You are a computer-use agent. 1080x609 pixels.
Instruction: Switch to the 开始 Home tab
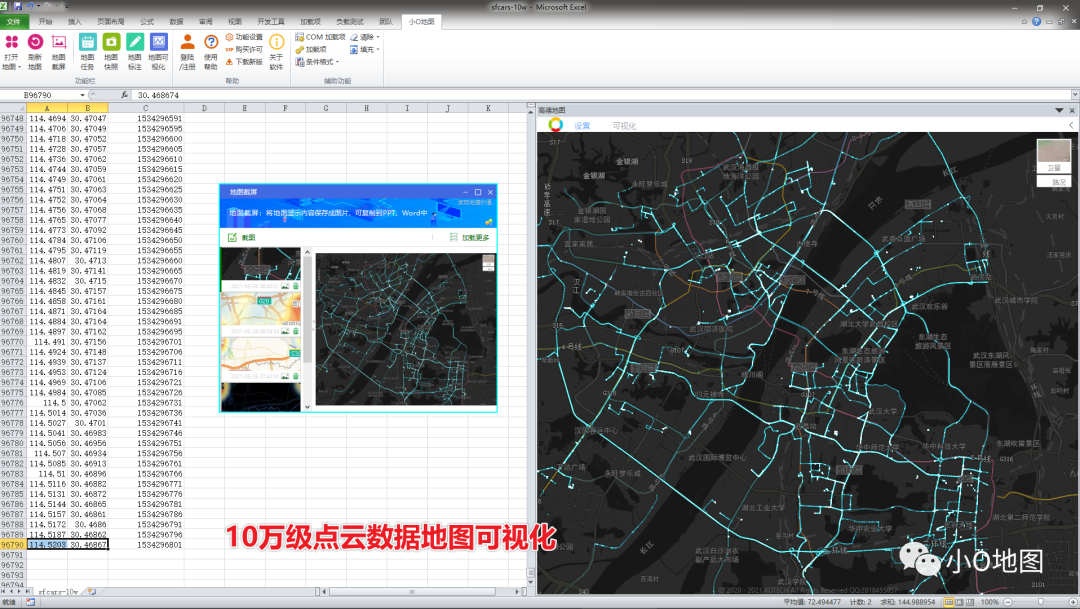tap(45, 22)
